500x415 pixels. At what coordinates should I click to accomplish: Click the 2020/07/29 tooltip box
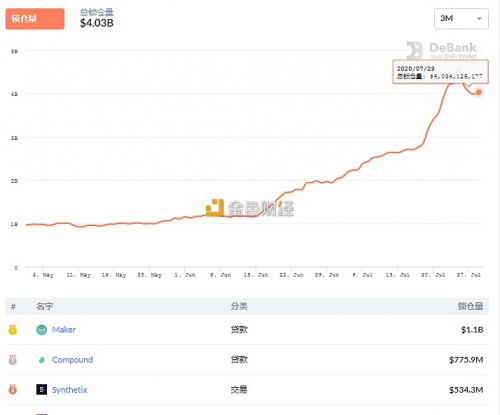(440, 72)
